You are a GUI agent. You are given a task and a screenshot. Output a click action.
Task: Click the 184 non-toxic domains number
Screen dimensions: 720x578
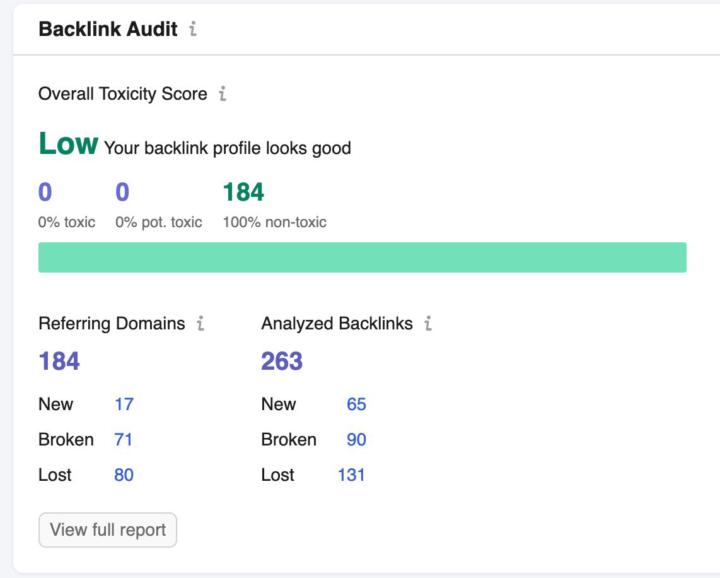[243, 192]
